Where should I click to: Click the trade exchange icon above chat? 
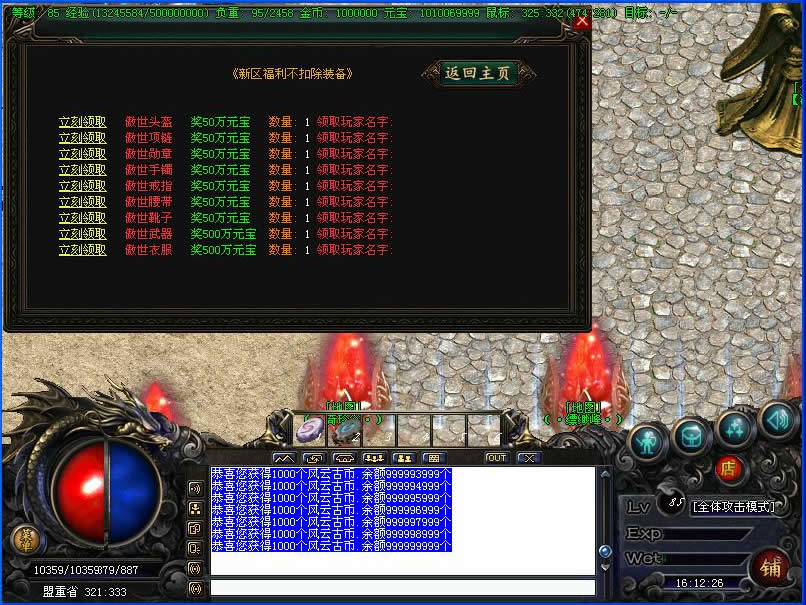point(314,458)
